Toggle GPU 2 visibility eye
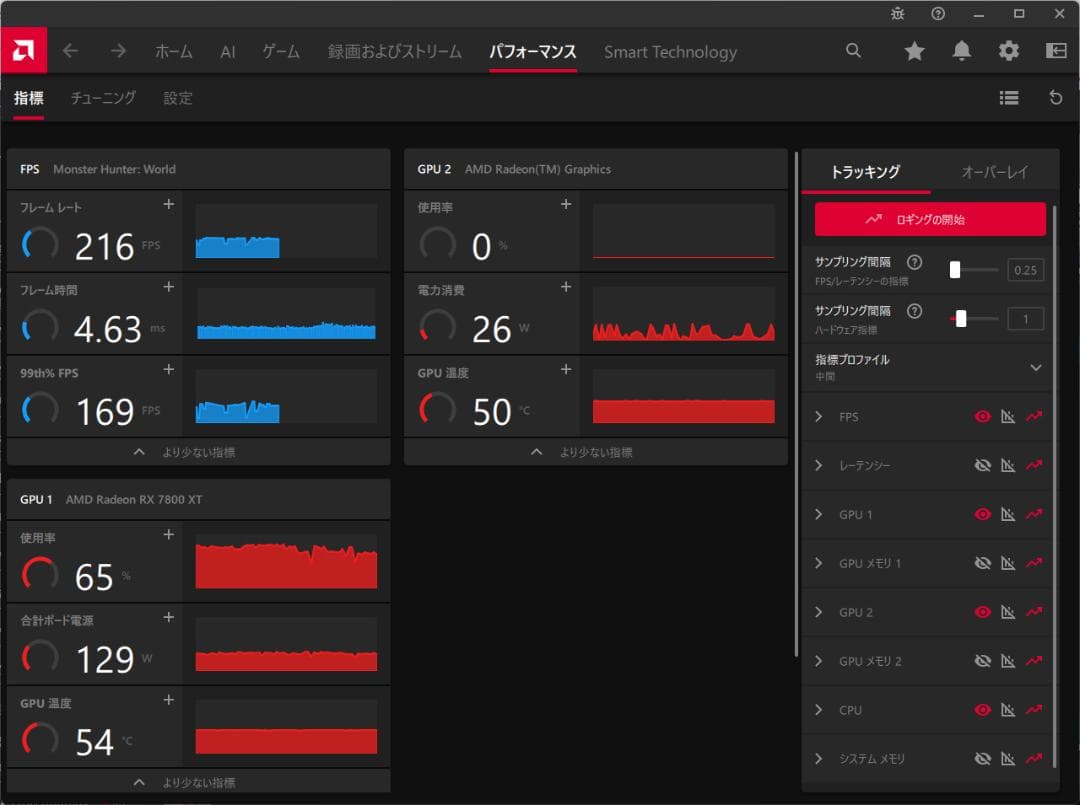The height and width of the screenshot is (805, 1080). [983, 612]
